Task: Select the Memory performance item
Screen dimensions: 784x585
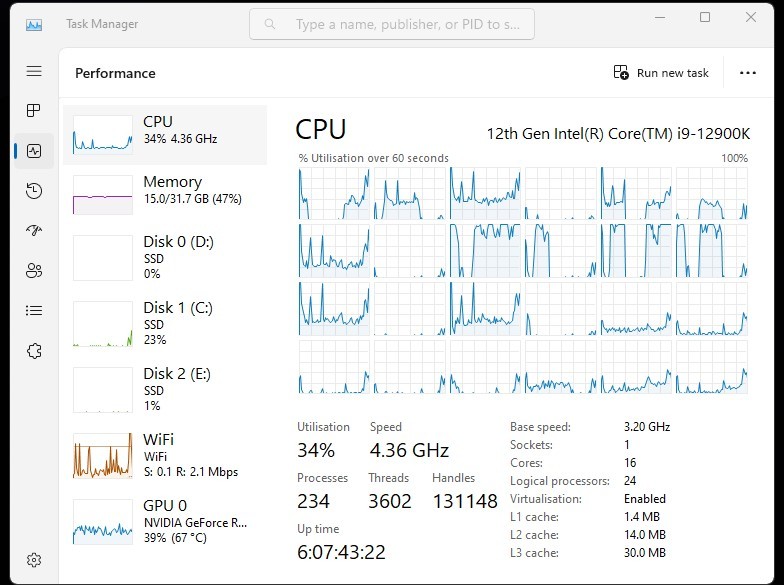Action: pyautogui.click(x=165, y=194)
